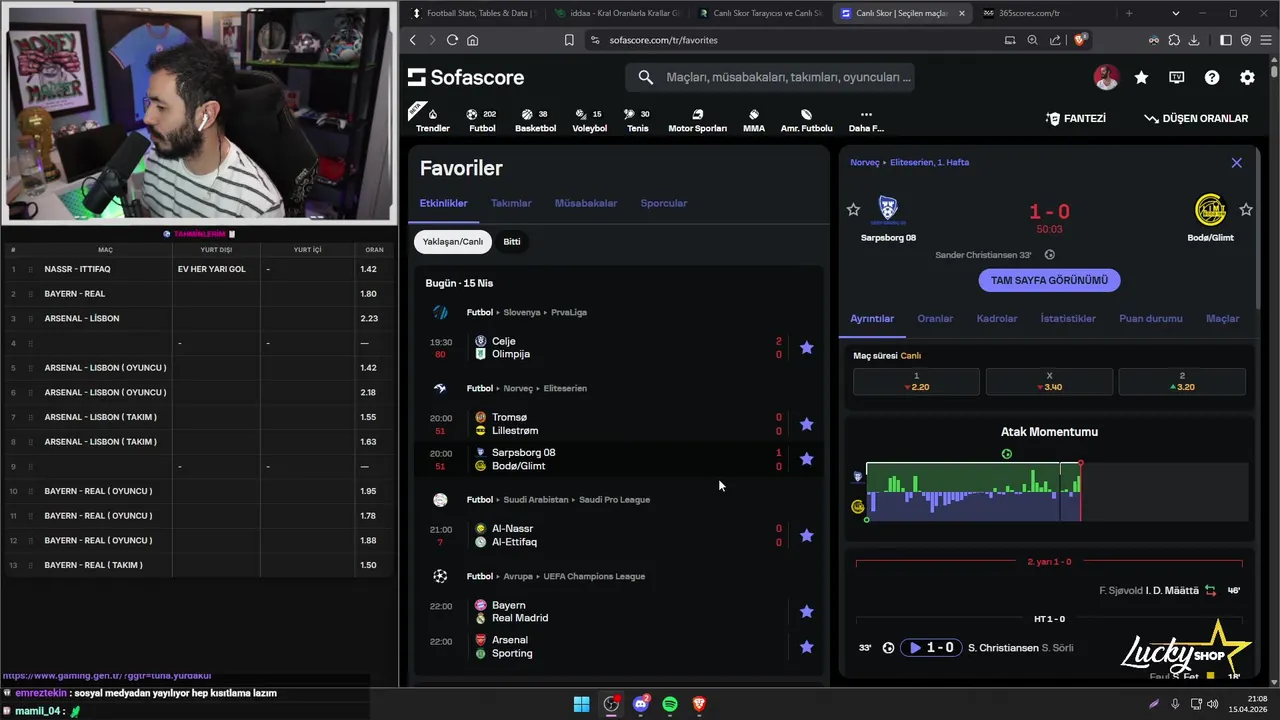Open the FANTEZİ page
Viewport: 1280px width, 720px height.
(x=1075, y=118)
